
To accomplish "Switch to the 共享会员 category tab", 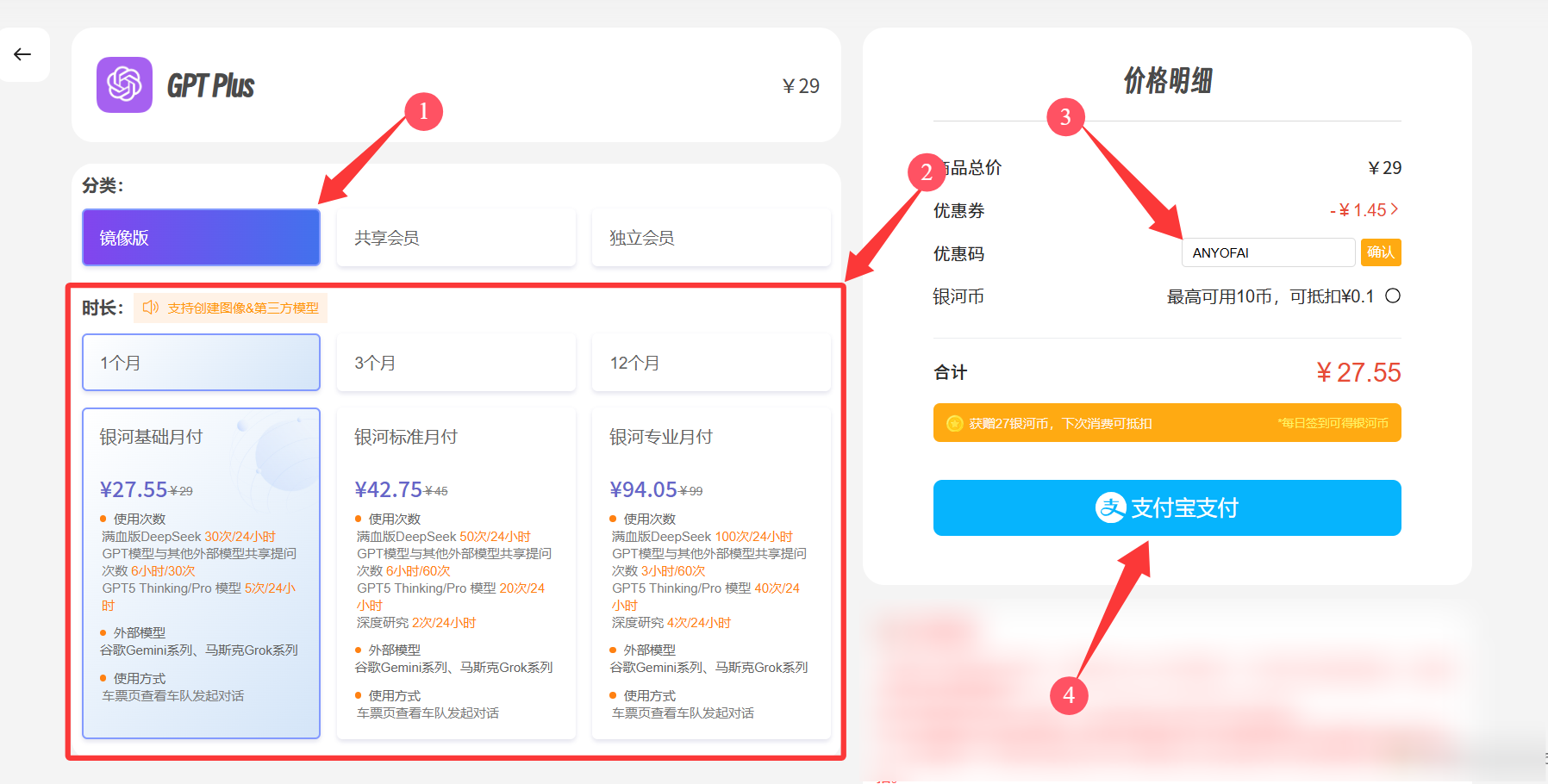I will pyautogui.click(x=456, y=237).
